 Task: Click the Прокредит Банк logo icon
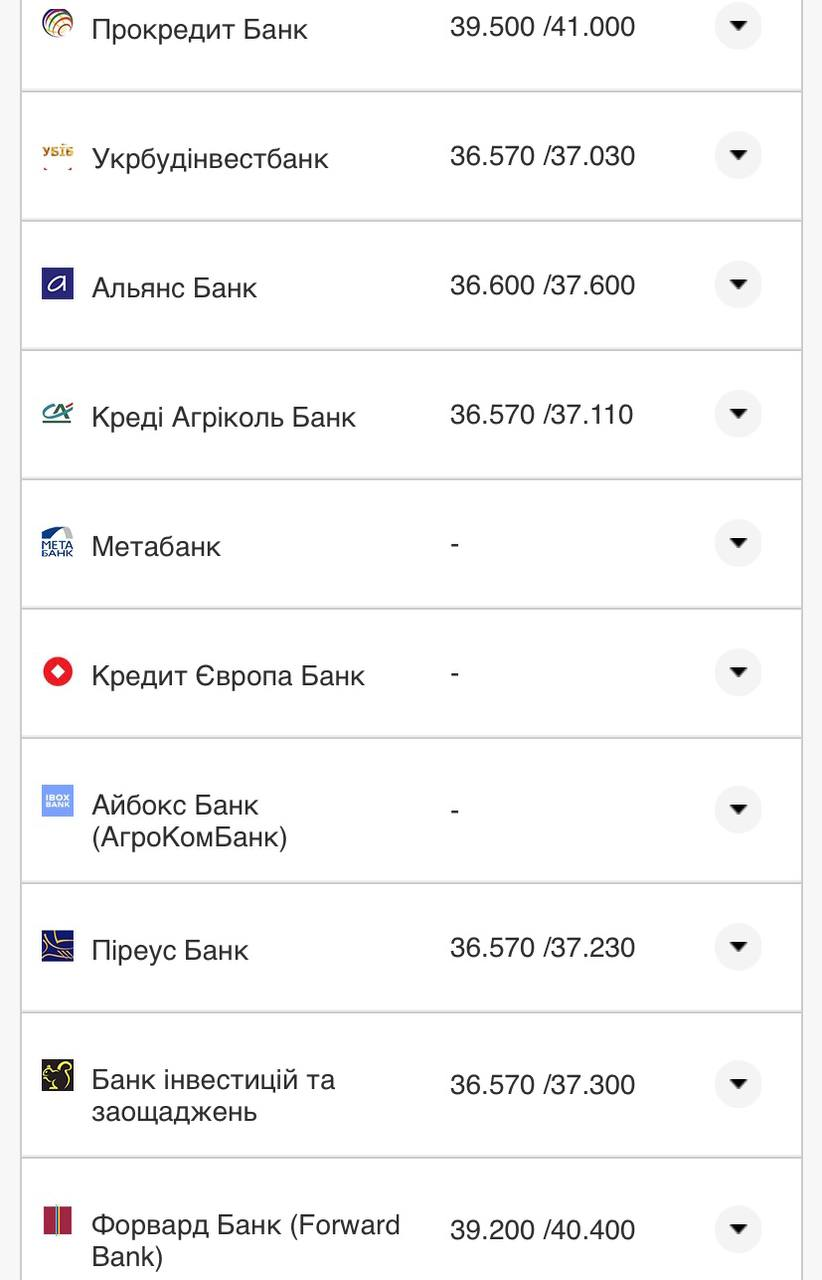tap(57, 22)
